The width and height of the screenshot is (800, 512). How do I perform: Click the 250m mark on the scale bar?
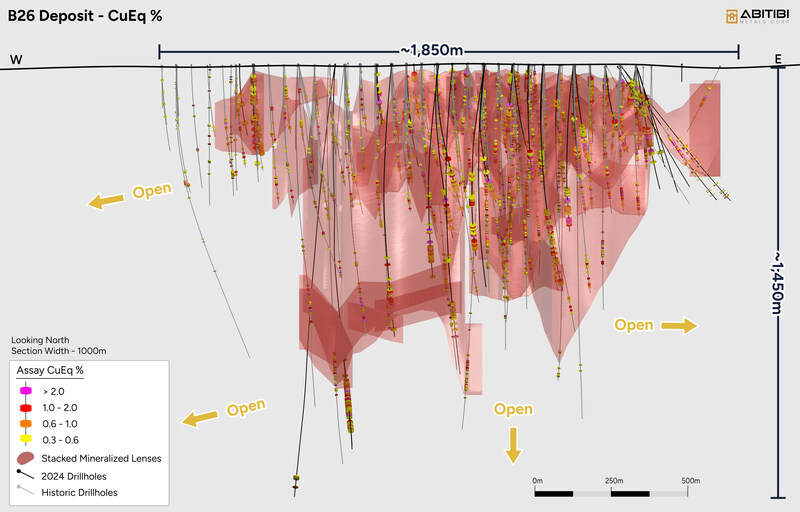pyautogui.click(x=611, y=480)
